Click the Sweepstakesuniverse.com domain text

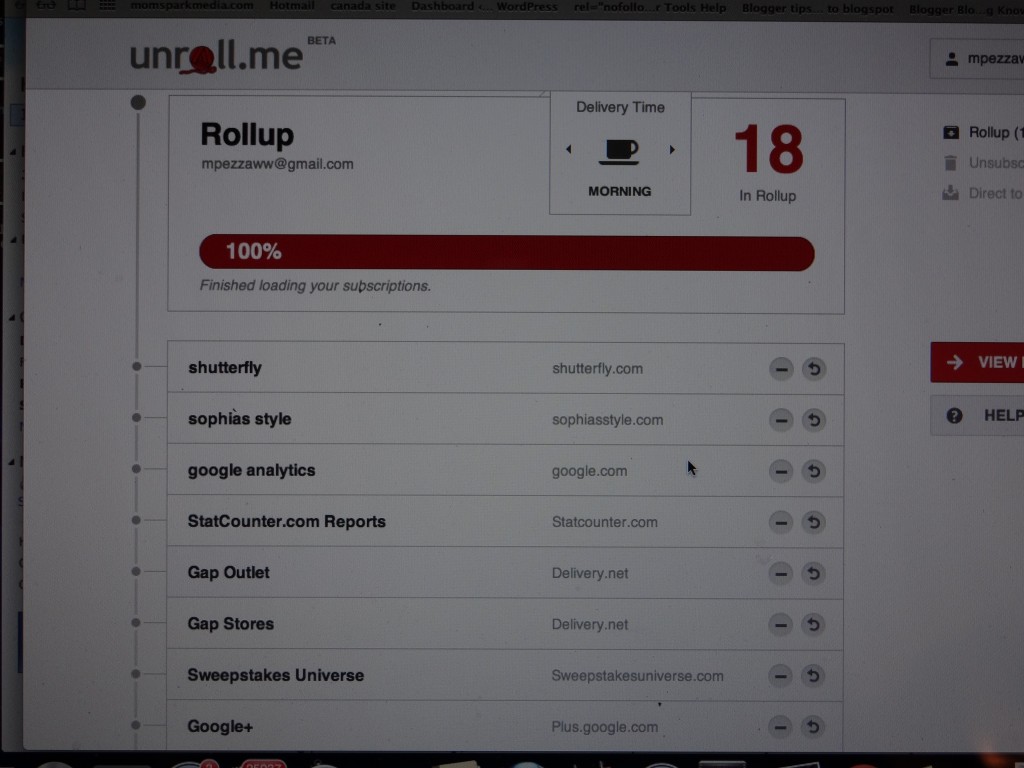pos(637,676)
